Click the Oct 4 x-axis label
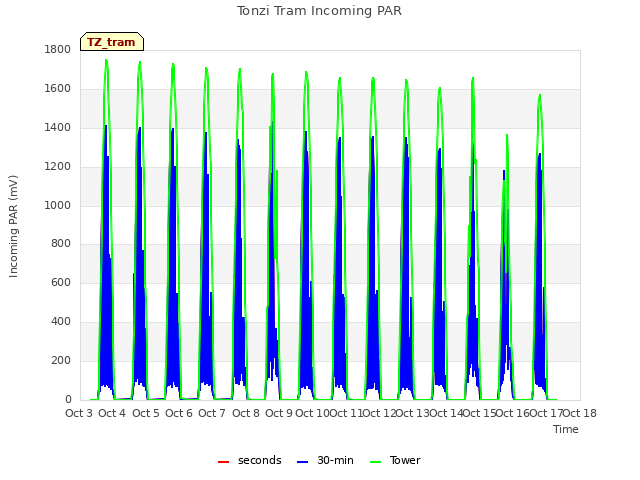640x480 pixels. (112, 413)
